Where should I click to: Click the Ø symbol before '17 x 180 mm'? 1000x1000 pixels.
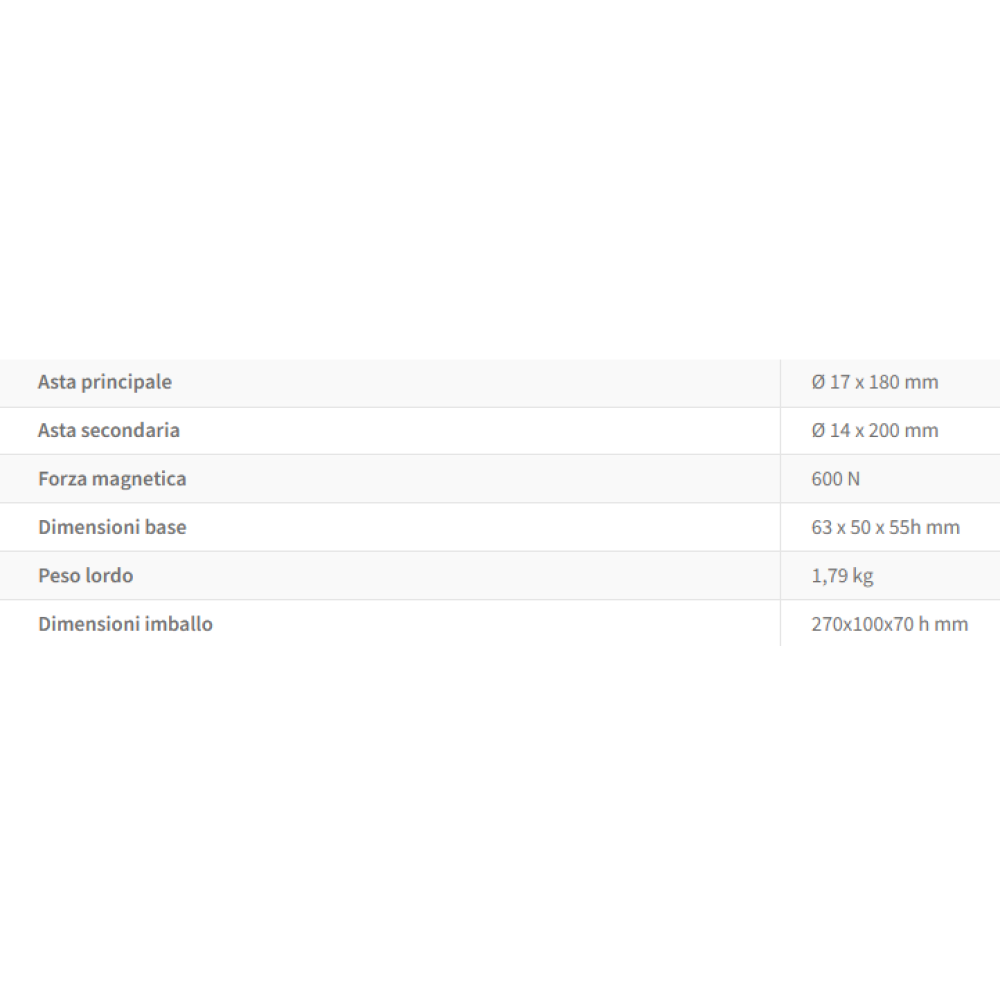coord(818,382)
